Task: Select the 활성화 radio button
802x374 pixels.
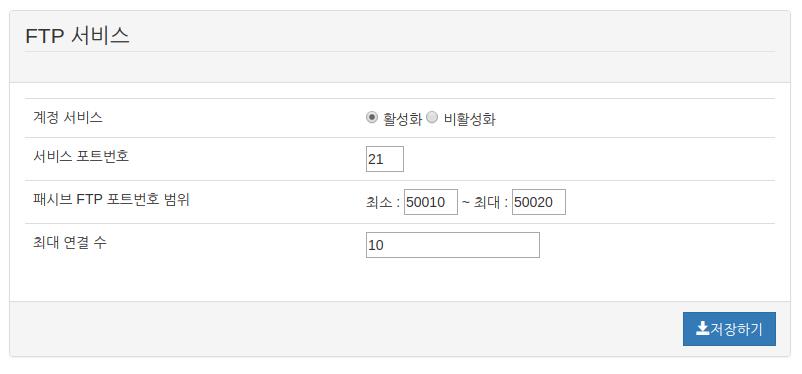Action: coord(372,118)
